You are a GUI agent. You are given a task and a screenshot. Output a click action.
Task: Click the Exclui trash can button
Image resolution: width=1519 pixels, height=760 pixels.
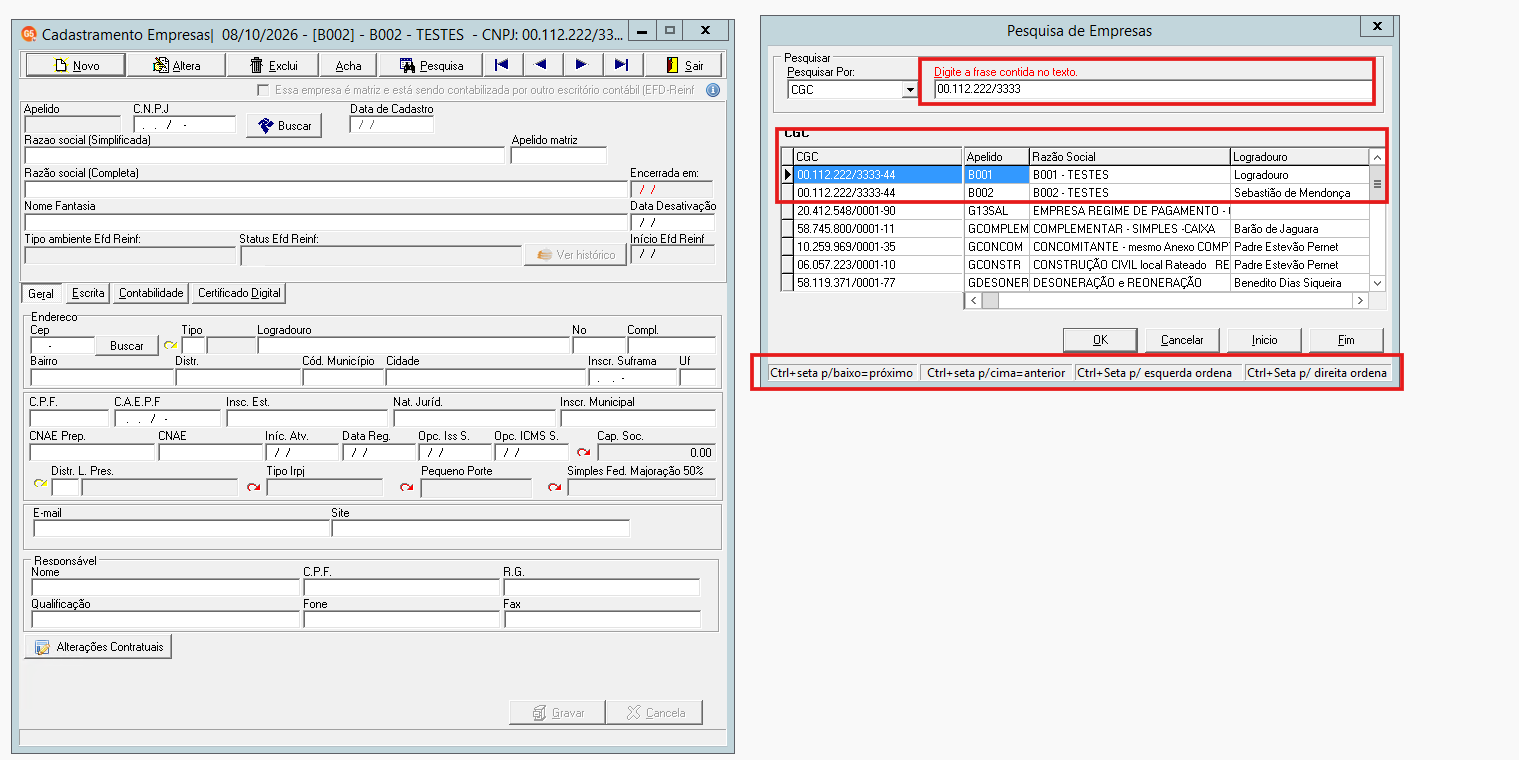[x=273, y=65]
